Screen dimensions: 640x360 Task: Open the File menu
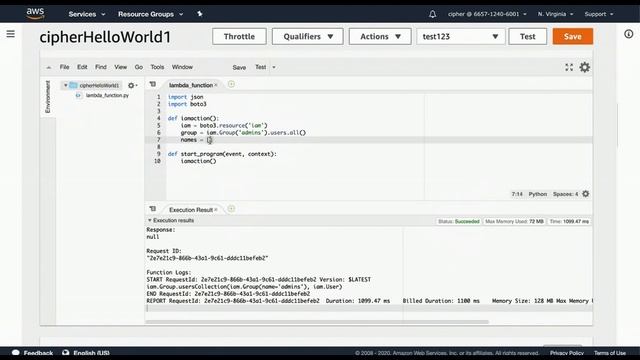(x=64, y=67)
